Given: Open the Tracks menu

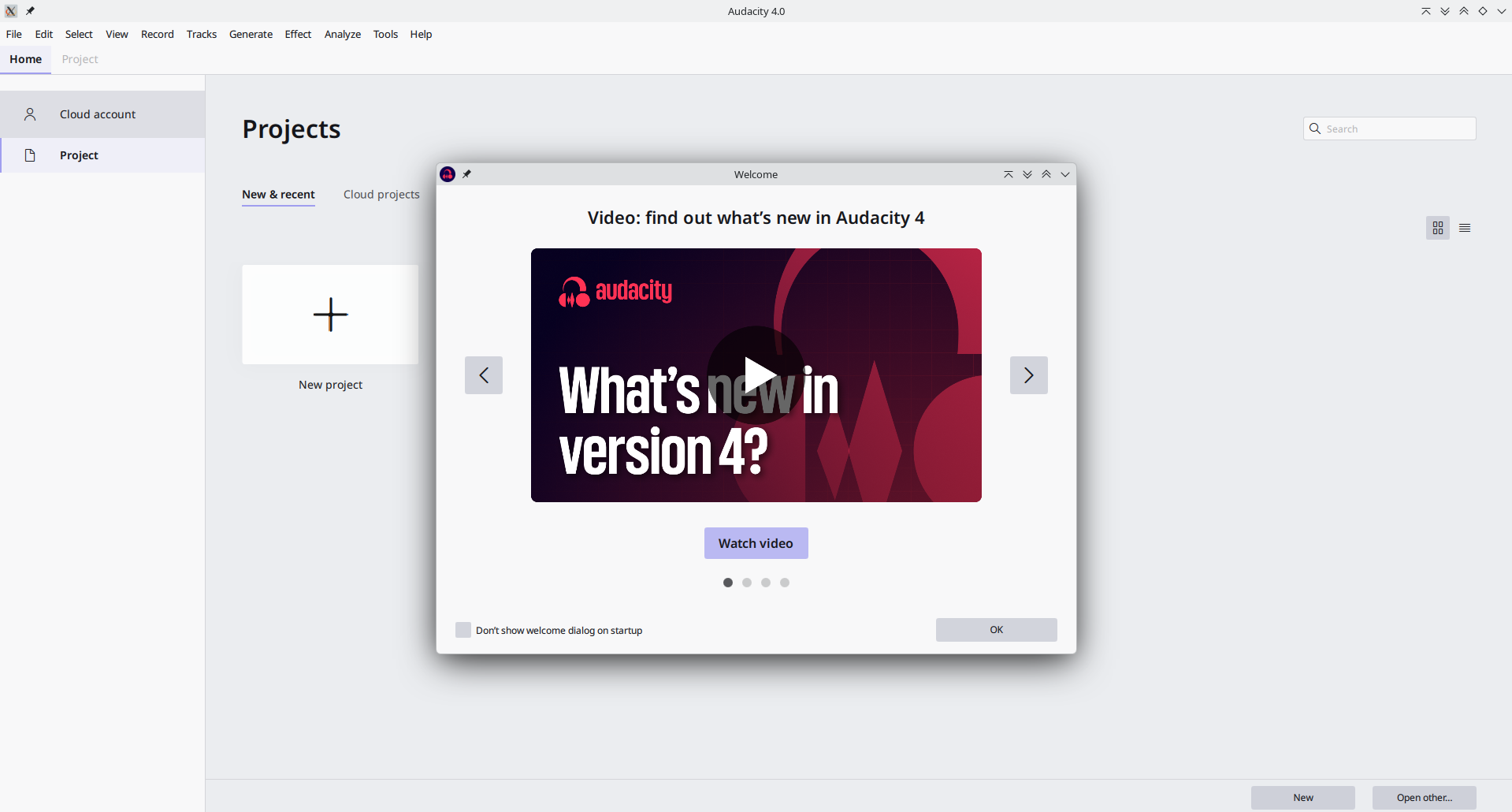Looking at the screenshot, I should [202, 34].
